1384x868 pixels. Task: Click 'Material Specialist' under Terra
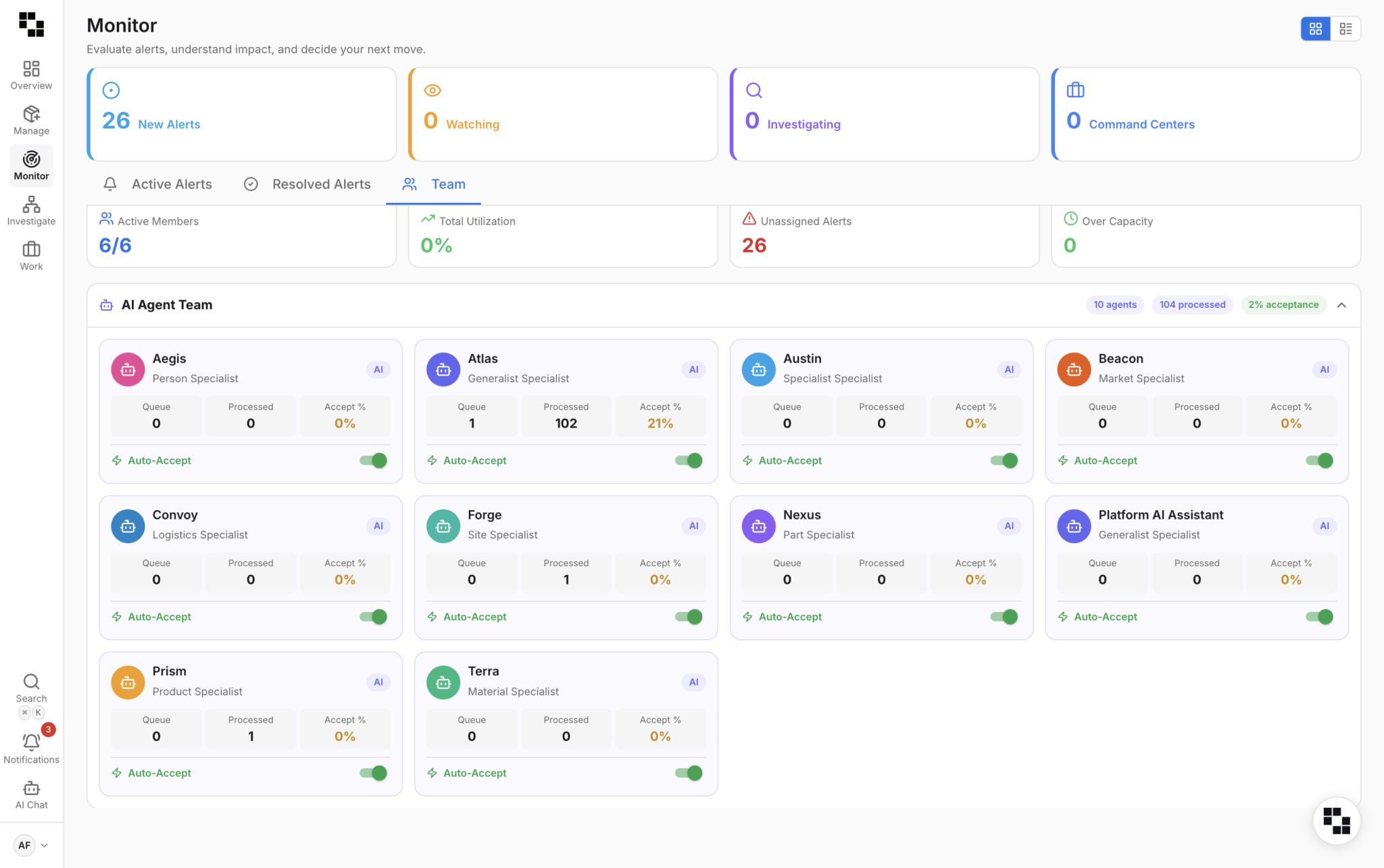514,692
